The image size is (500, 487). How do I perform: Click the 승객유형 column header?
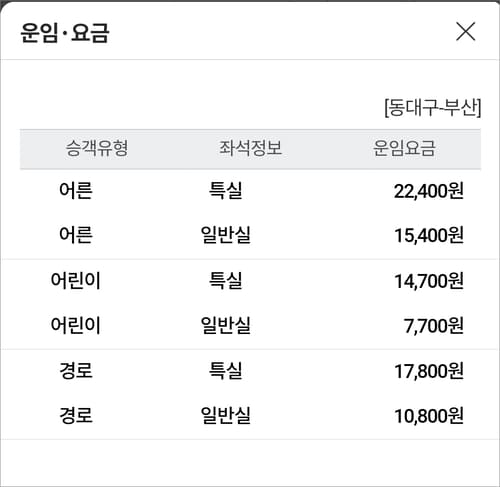tap(97, 148)
